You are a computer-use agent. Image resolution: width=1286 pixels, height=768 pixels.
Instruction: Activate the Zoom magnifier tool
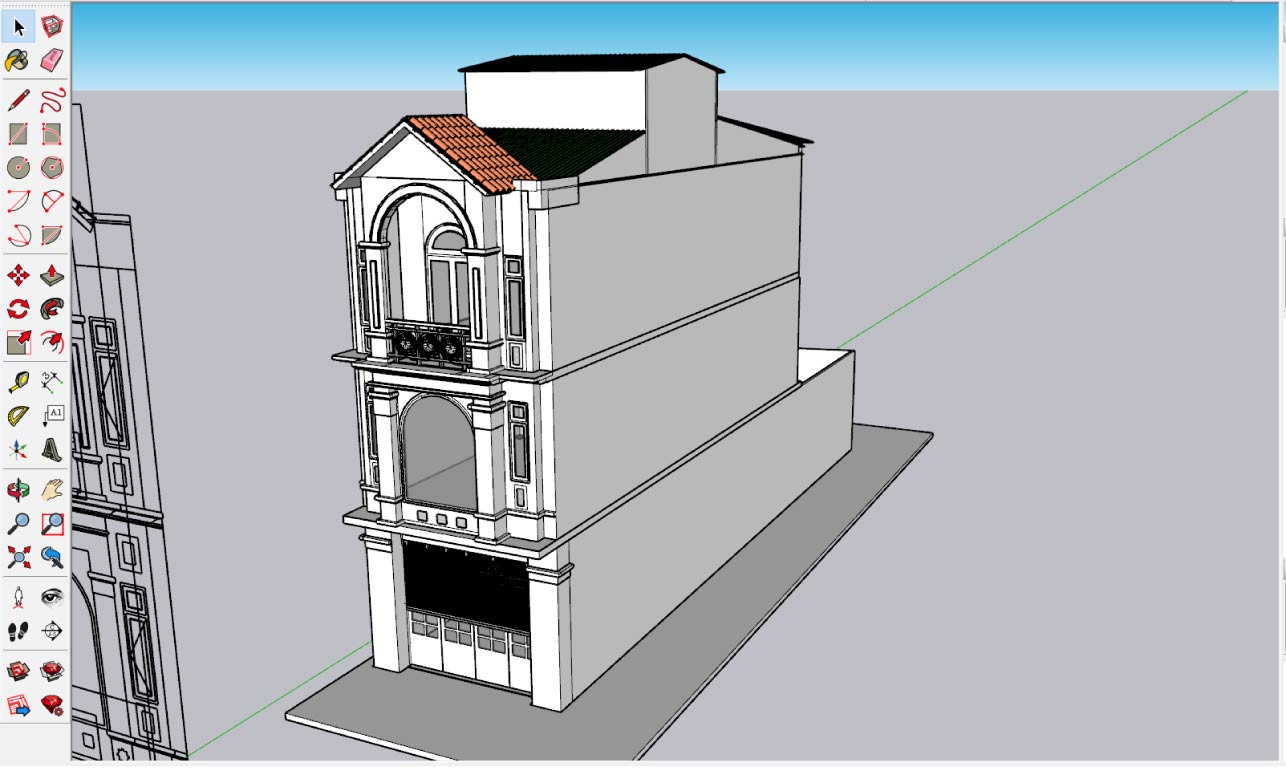point(18,523)
